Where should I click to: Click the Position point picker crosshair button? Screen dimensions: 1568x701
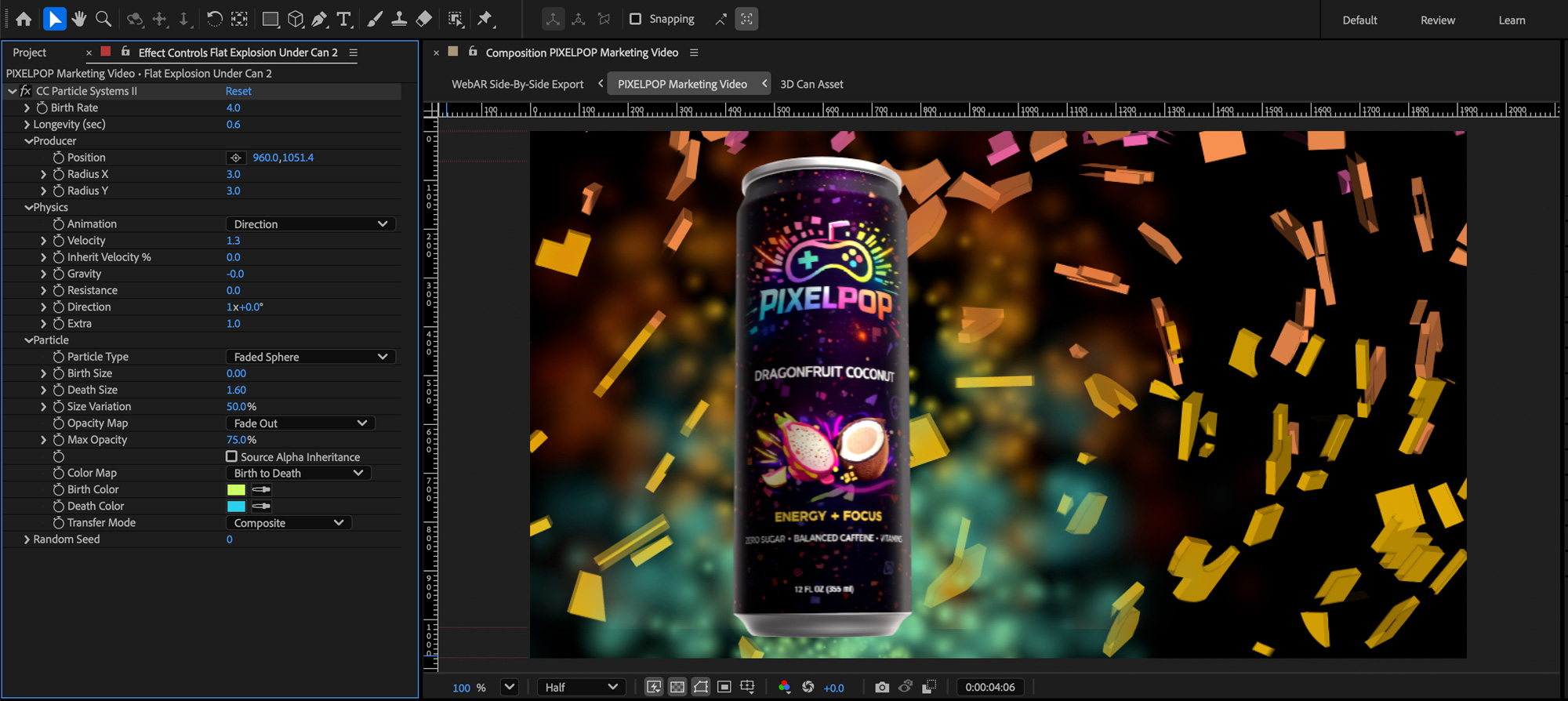(x=236, y=158)
